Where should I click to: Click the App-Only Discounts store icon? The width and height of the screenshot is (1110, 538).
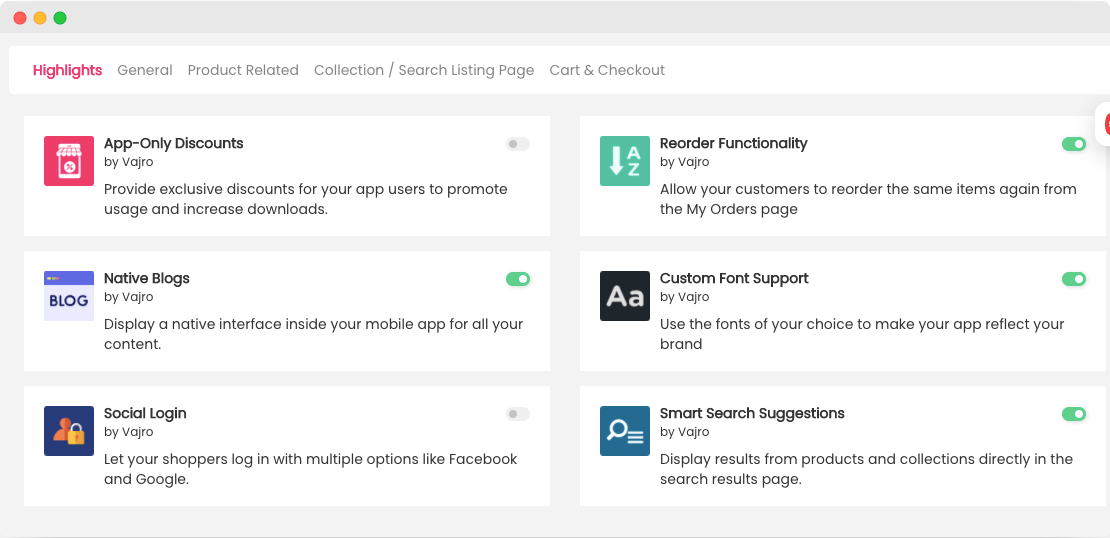pos(69,161)
